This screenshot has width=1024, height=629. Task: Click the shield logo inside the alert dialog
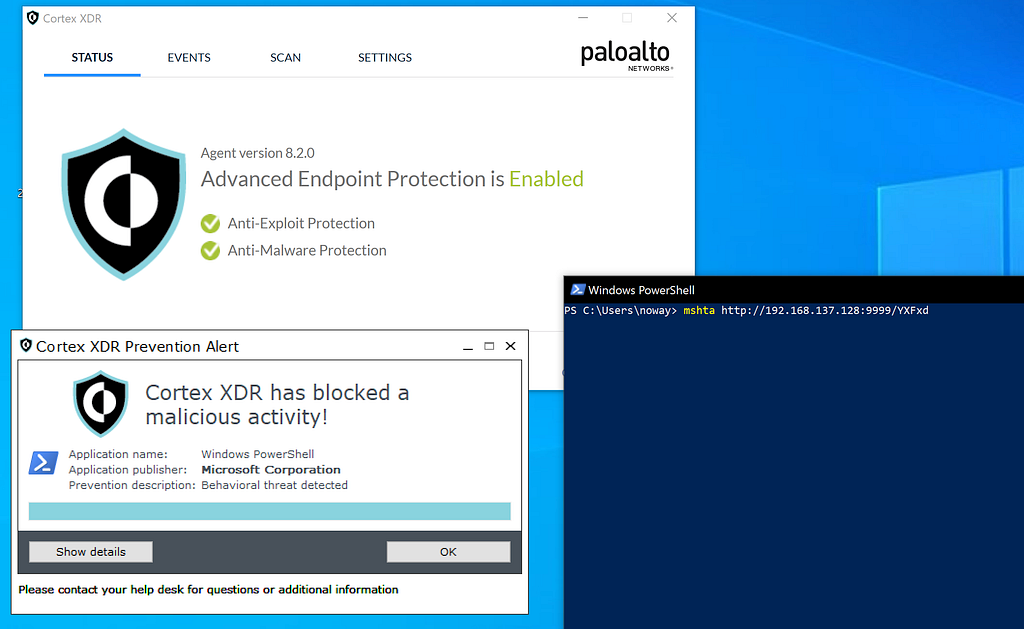(x=101, y=404)
